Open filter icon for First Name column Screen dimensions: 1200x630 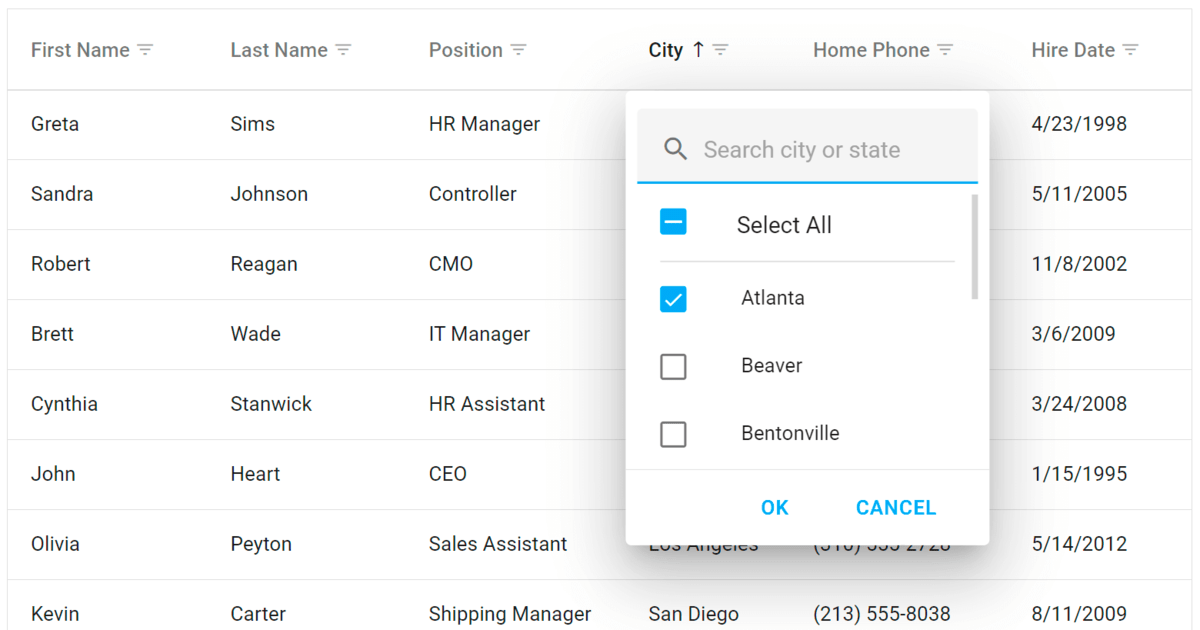tap(145, 50)
